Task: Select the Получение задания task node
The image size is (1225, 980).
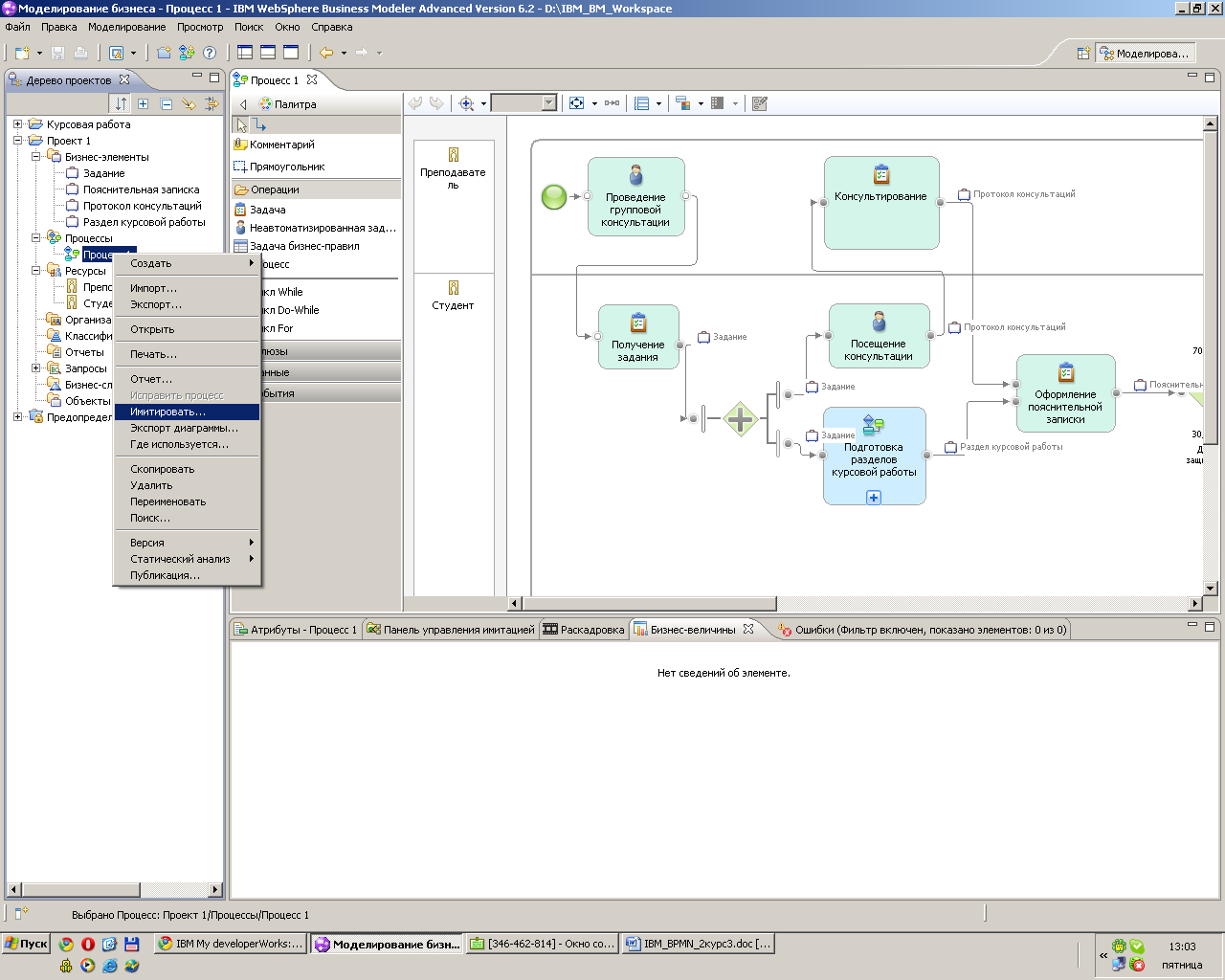Action: click(638, 337)
